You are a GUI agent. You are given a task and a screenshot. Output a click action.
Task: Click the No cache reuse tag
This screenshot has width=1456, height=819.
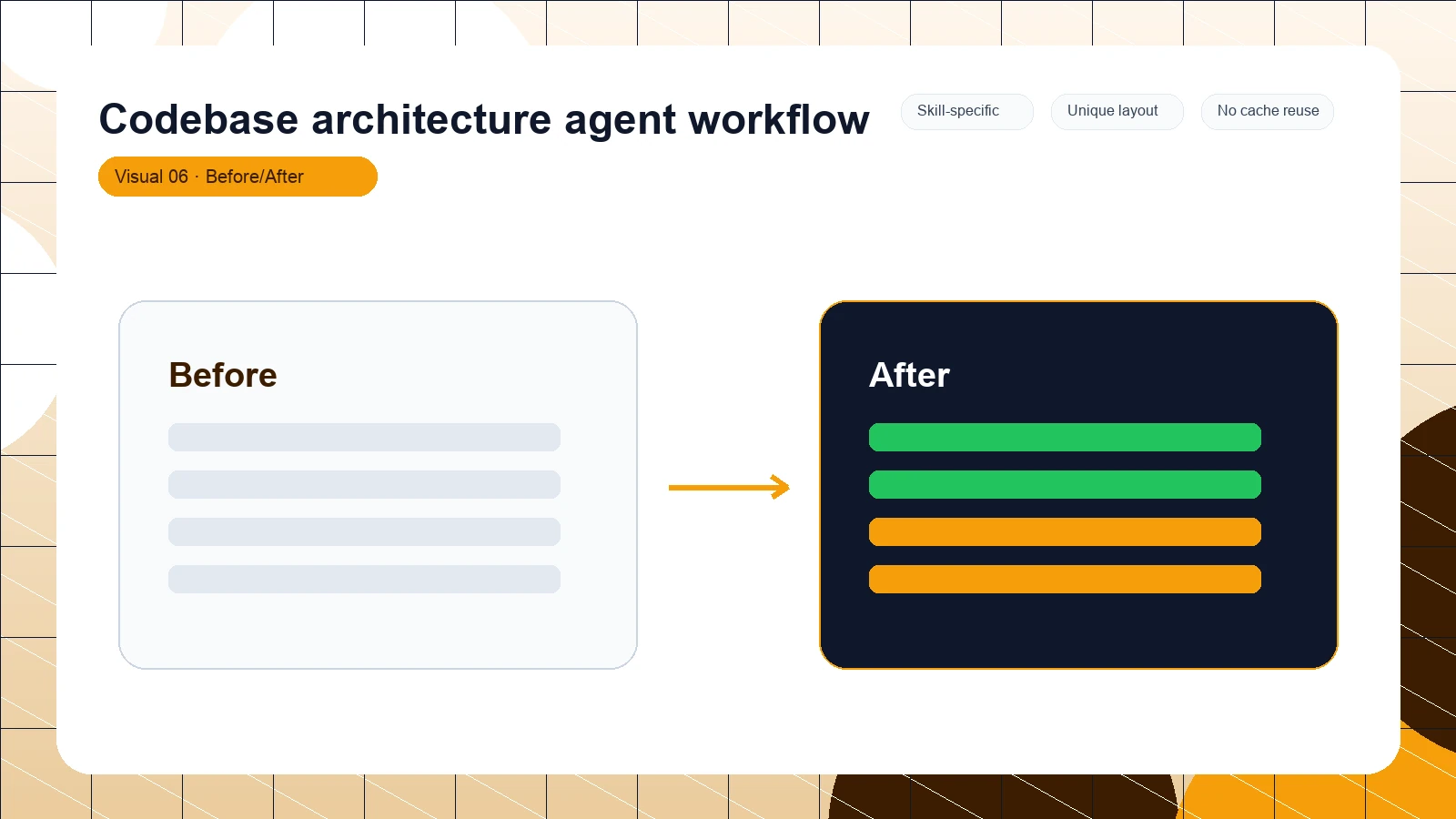point(1267,111)
